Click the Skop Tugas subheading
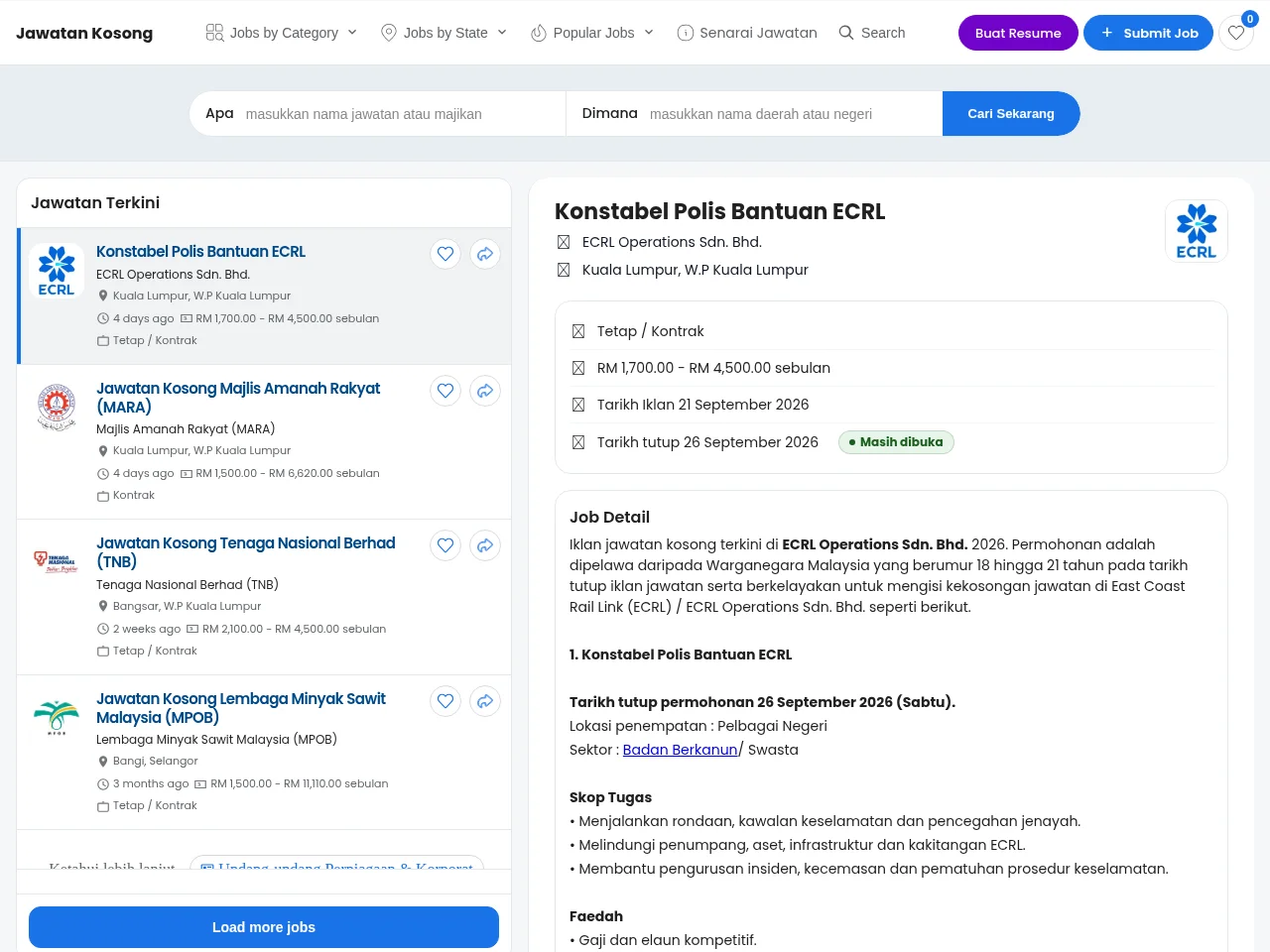The width and height of the screenshot is (1270, 952). [x=610, y=797]
